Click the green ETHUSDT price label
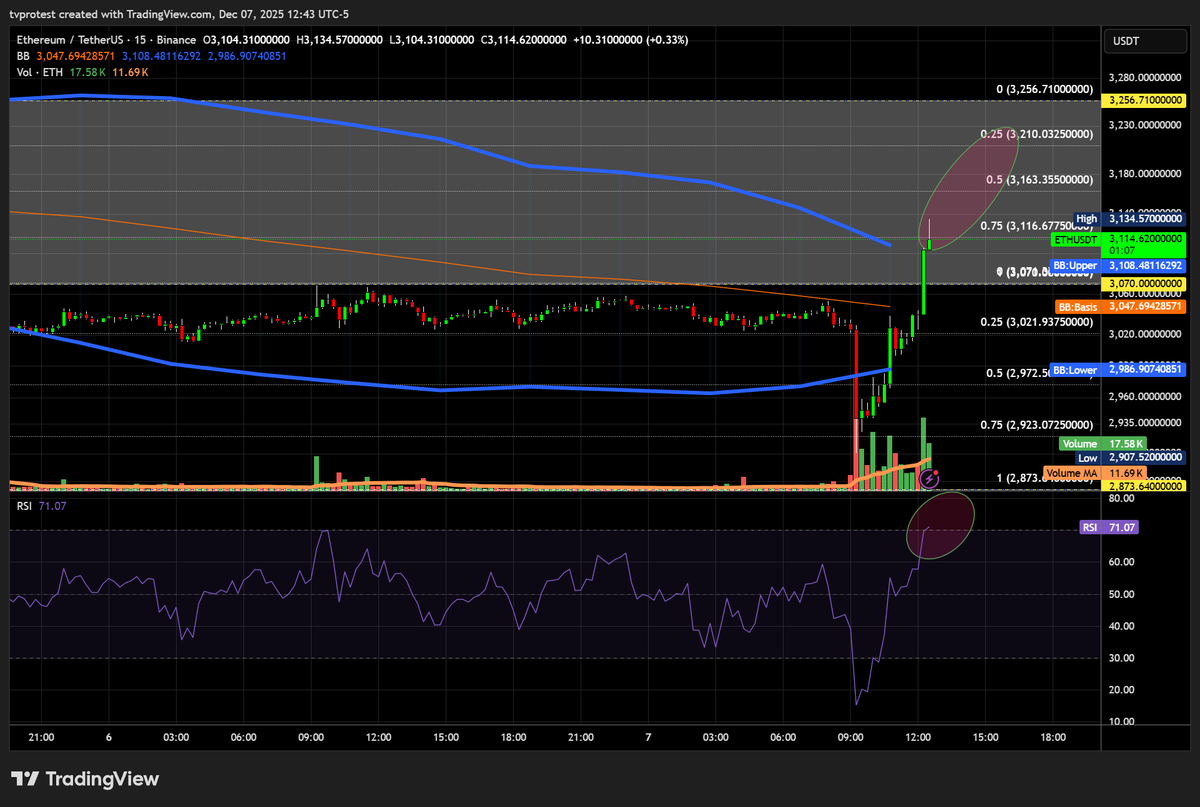Viewport: 1200px width, 807px height. coord(1076,240)
